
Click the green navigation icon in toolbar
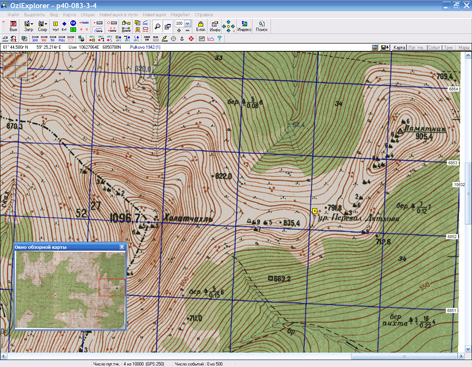point(73,29)
